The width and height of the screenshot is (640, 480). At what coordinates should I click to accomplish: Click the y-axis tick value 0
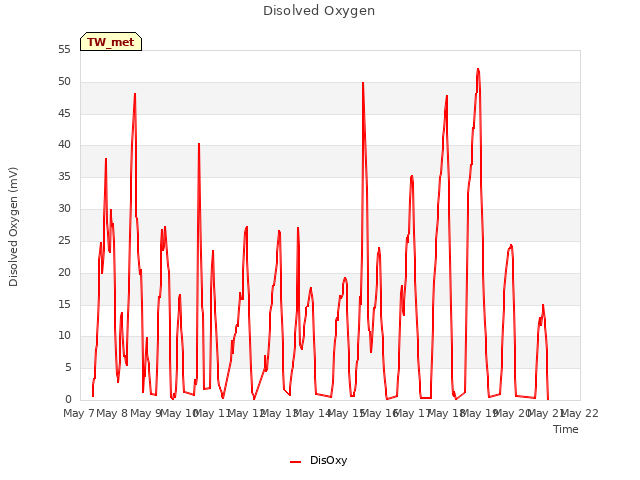68,400
